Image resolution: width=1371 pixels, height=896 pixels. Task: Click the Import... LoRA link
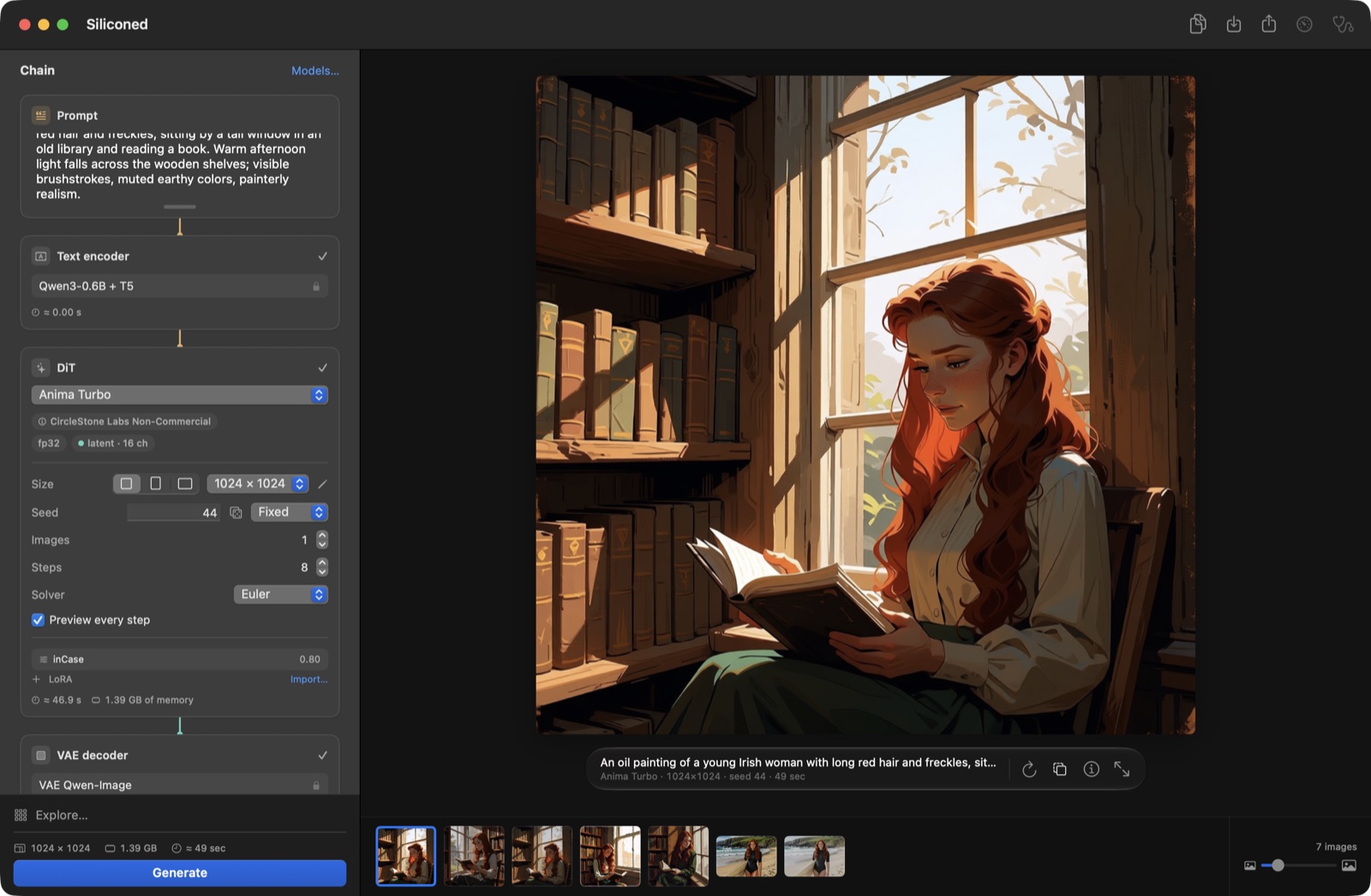click(x=308, y=679)
